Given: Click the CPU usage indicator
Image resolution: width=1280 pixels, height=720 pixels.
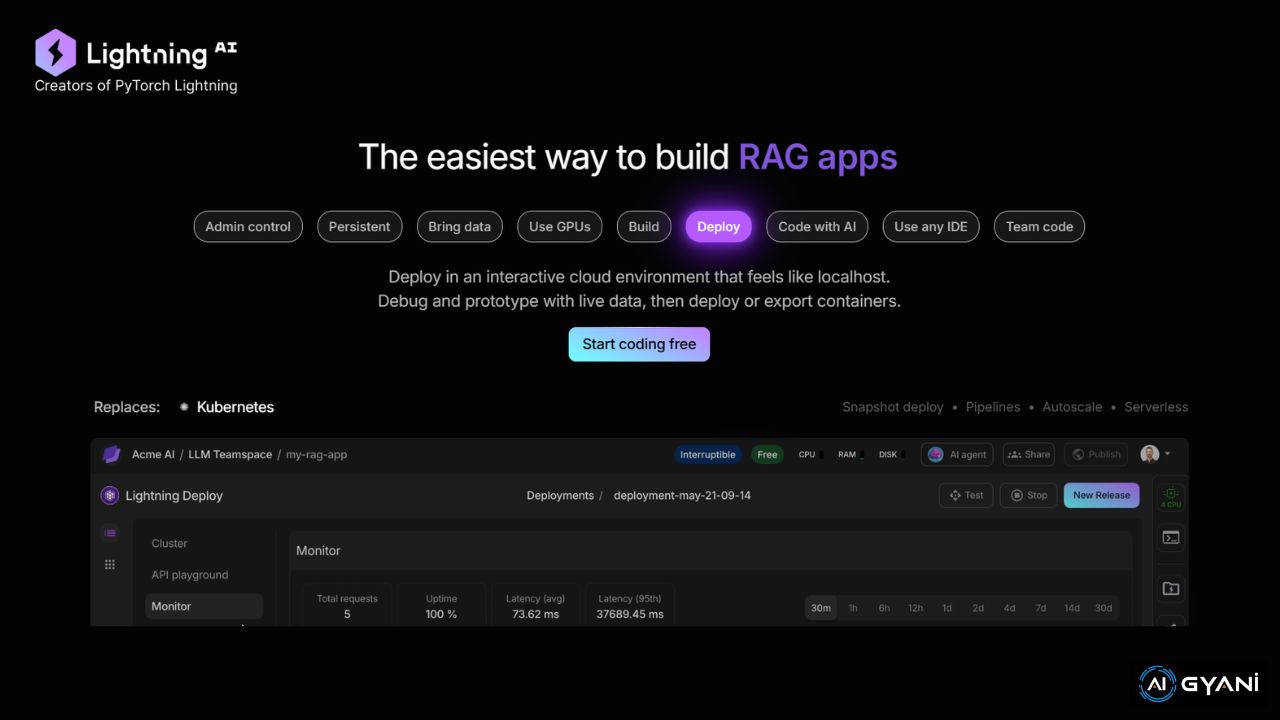Looking at the screenshot, I should [x=810, y=454].
